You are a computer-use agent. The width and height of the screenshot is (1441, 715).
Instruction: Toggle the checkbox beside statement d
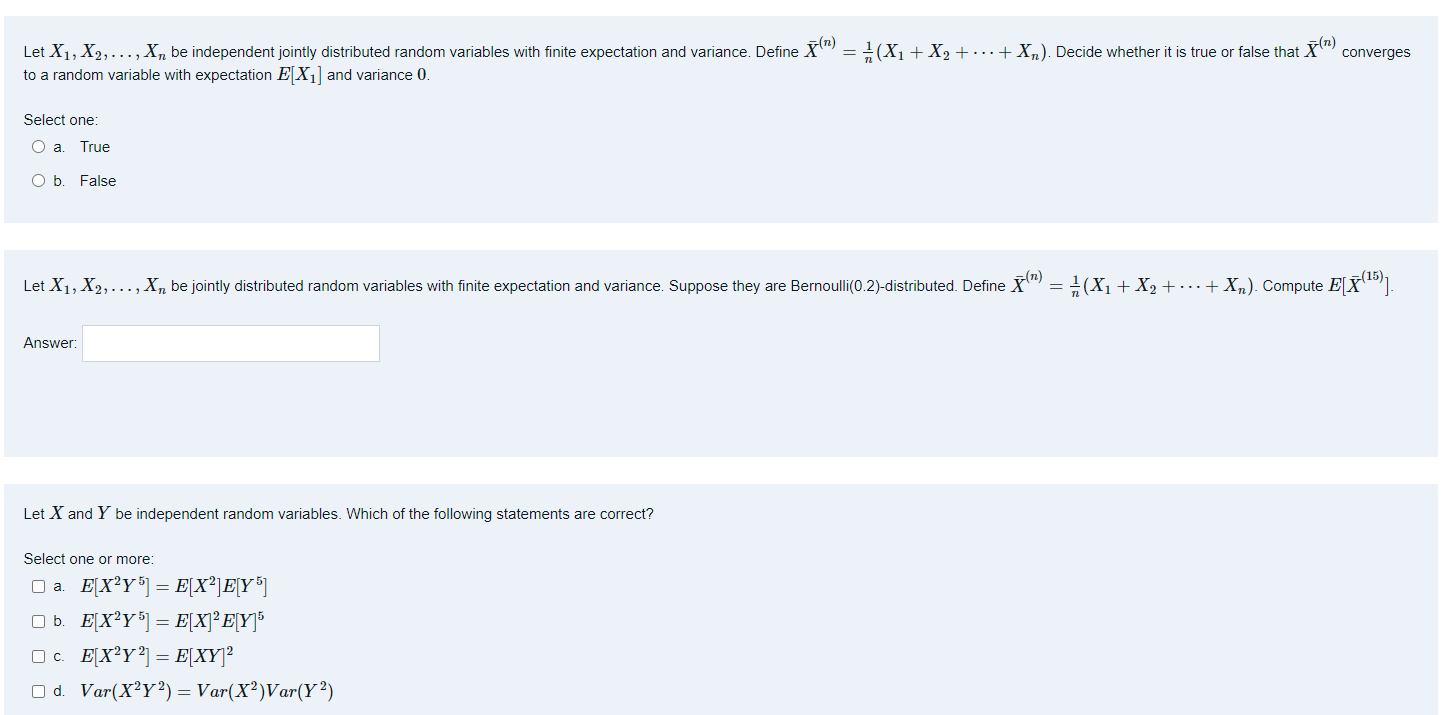point(38,690)
